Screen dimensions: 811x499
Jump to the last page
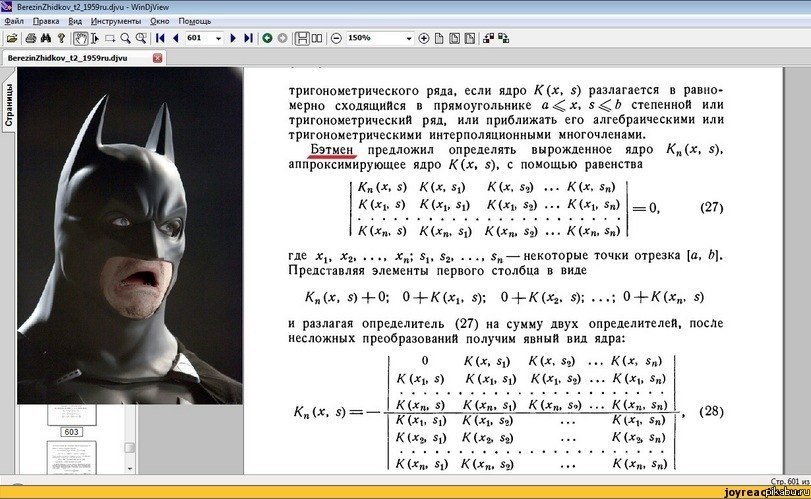(x=248, y=38)
